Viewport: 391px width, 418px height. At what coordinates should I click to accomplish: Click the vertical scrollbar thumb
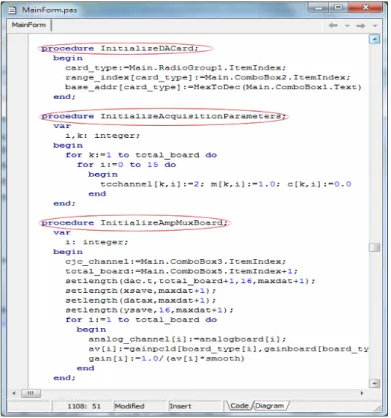click(x=375, y=247)
